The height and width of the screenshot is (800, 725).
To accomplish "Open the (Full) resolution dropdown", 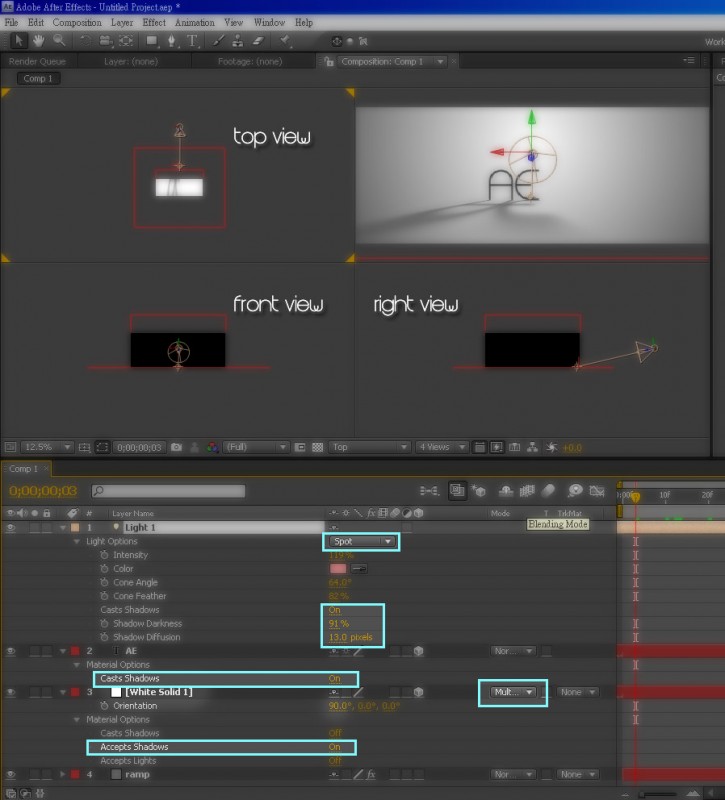I will (x=256, y=447).
